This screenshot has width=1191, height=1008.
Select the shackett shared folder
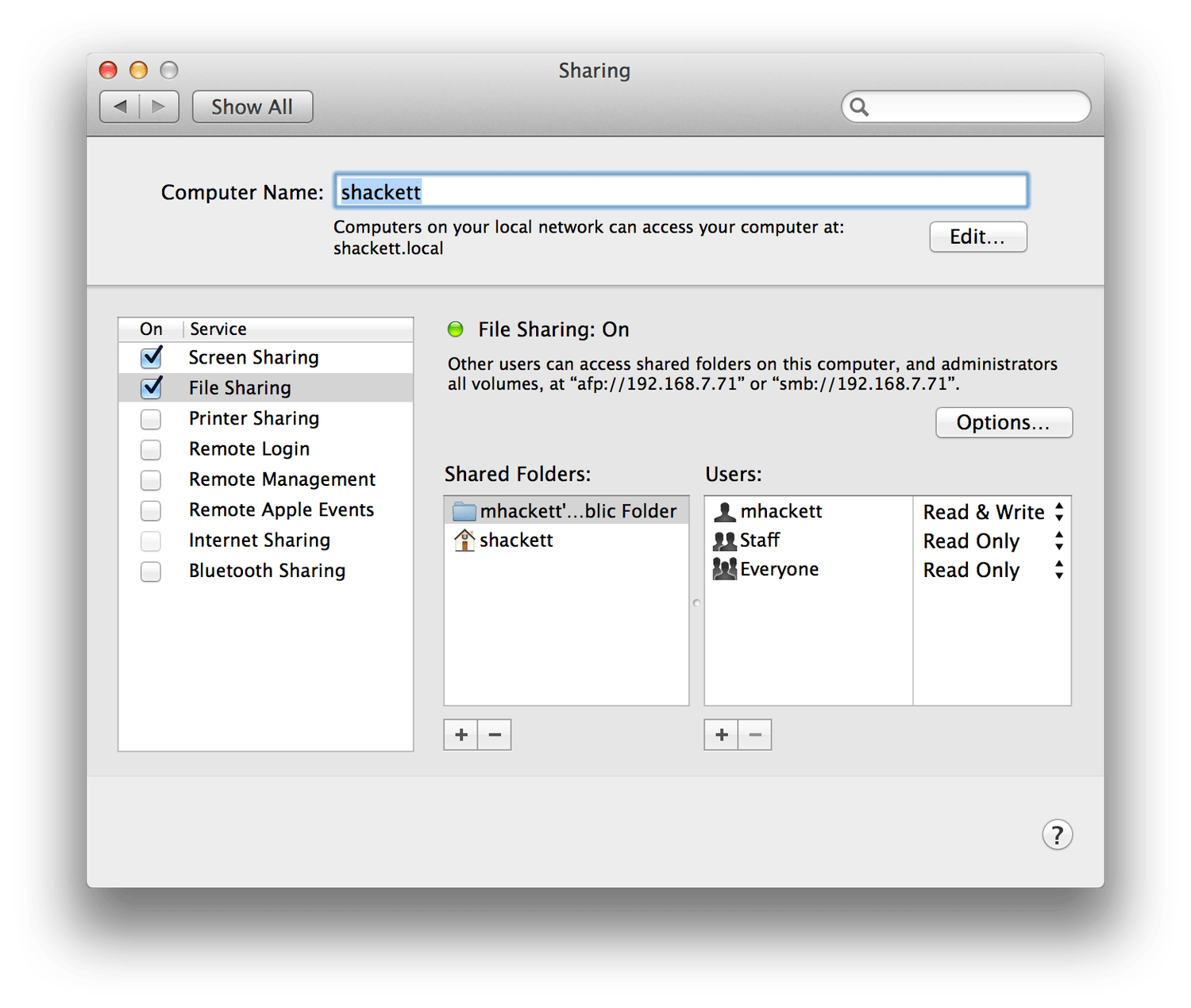[x=566, y=541]
